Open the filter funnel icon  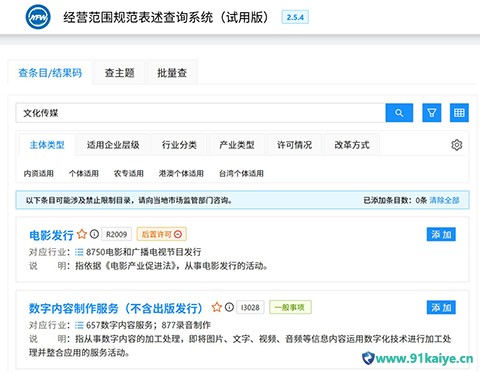pyautogui.click(x=432, y=113)
